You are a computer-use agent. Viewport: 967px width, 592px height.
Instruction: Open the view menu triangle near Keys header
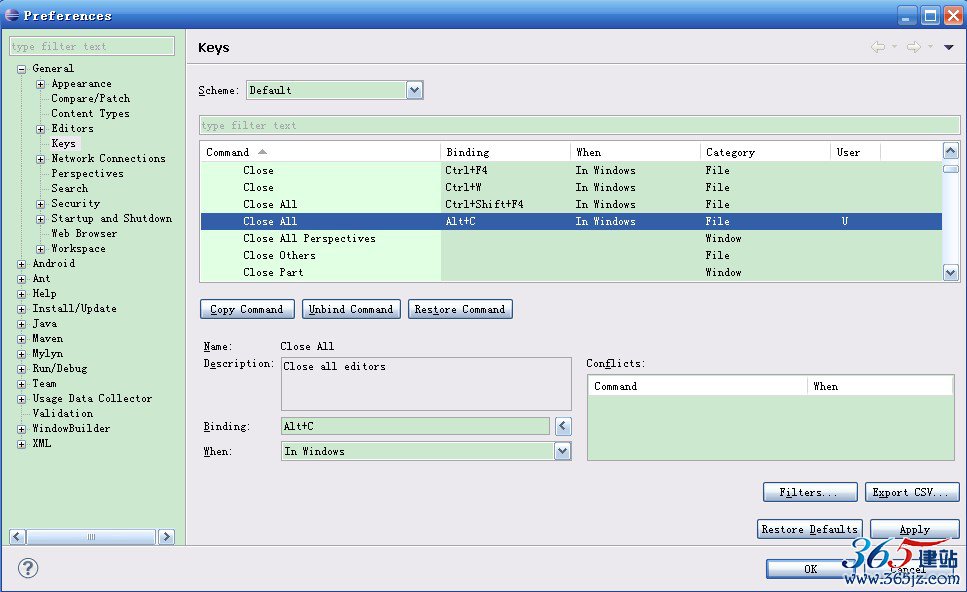click(x=948, y=47)
